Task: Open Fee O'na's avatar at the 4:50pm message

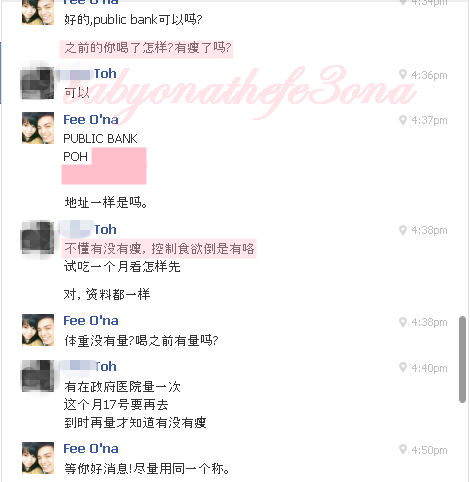Action: pos(38,458)
